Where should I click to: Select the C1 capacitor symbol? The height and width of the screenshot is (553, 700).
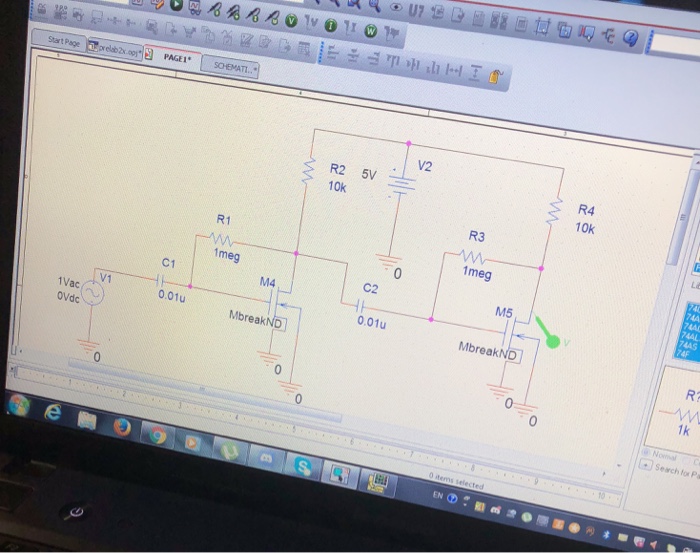161,281
